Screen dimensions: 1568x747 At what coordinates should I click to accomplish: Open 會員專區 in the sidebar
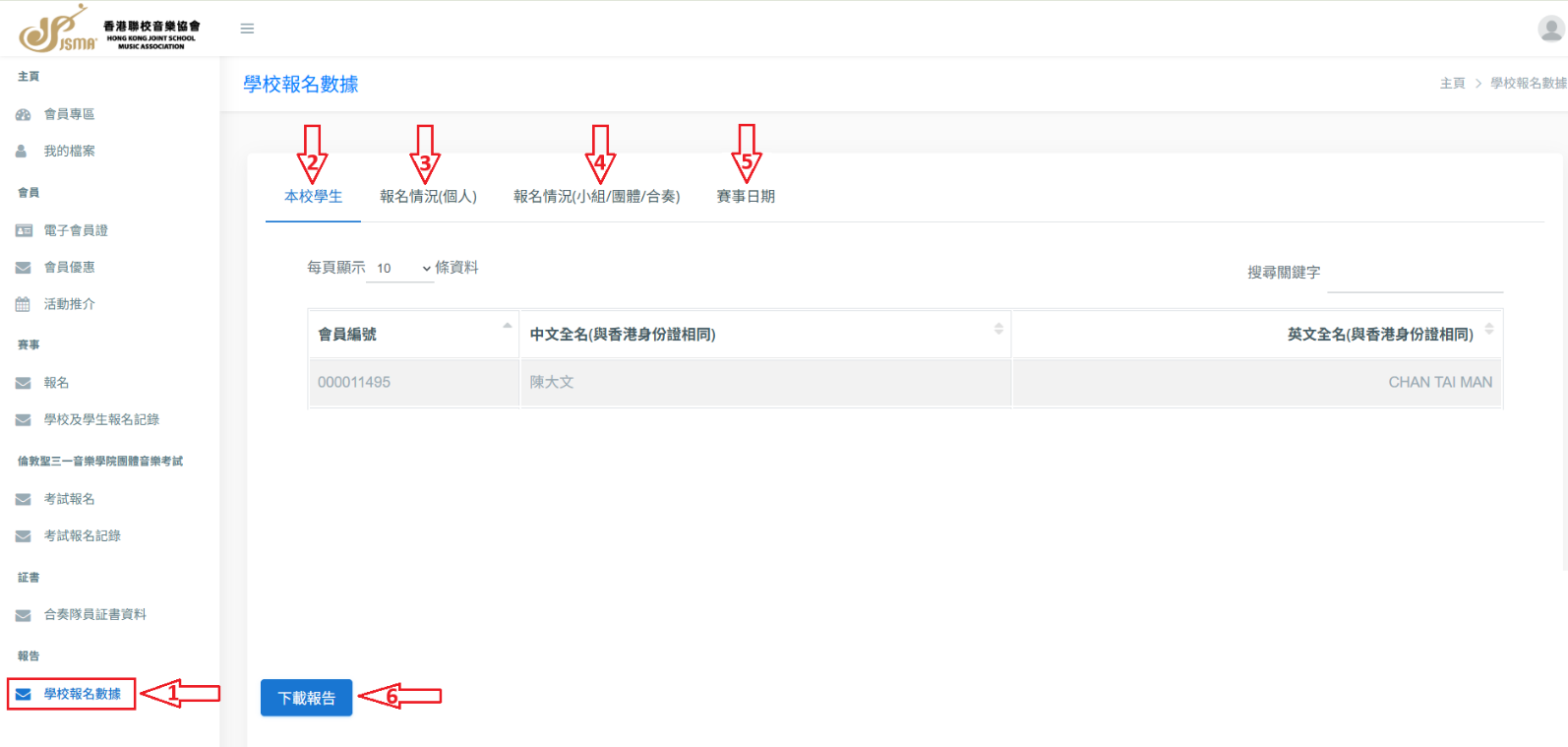(69, 114)
